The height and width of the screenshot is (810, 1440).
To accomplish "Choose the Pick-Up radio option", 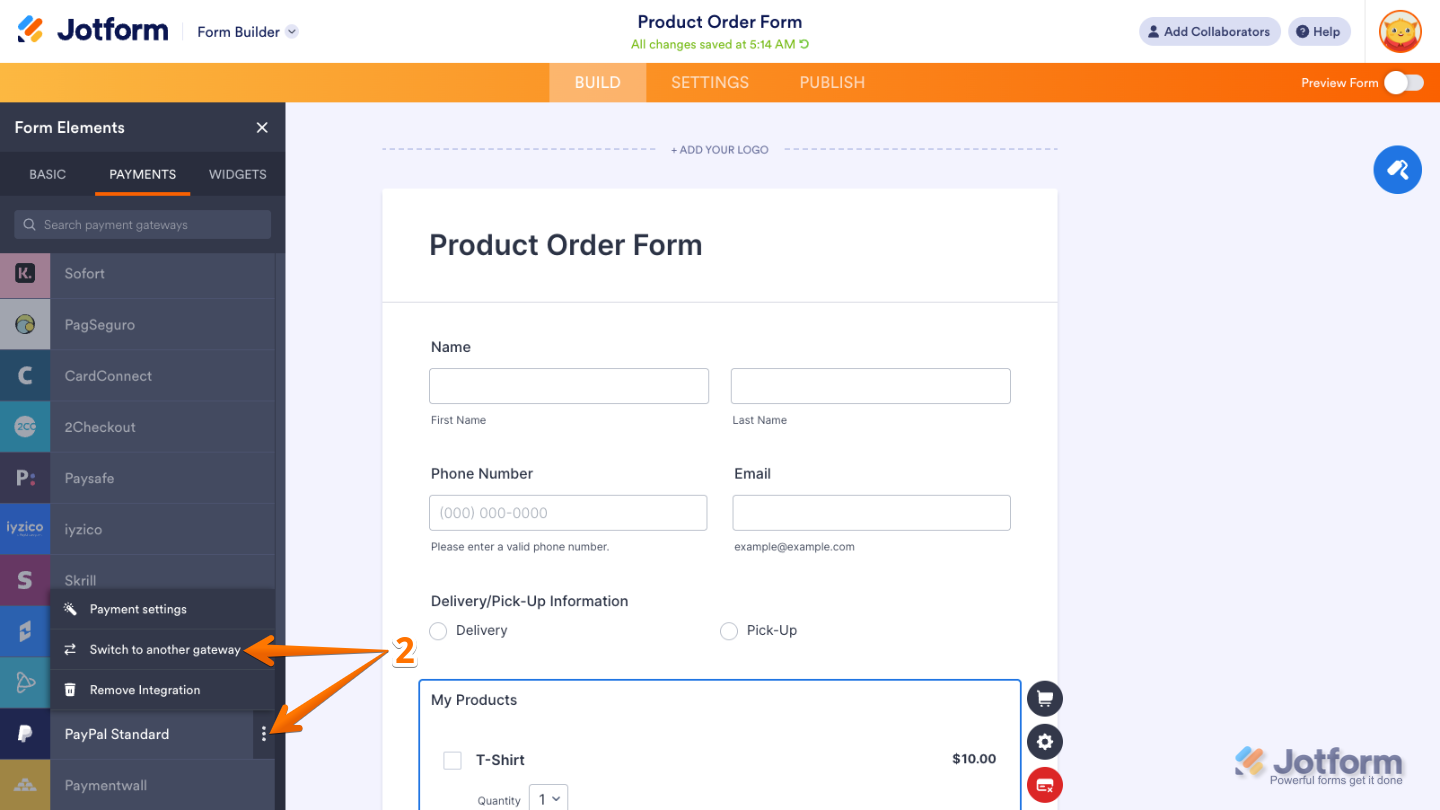I will pos(729,631).
